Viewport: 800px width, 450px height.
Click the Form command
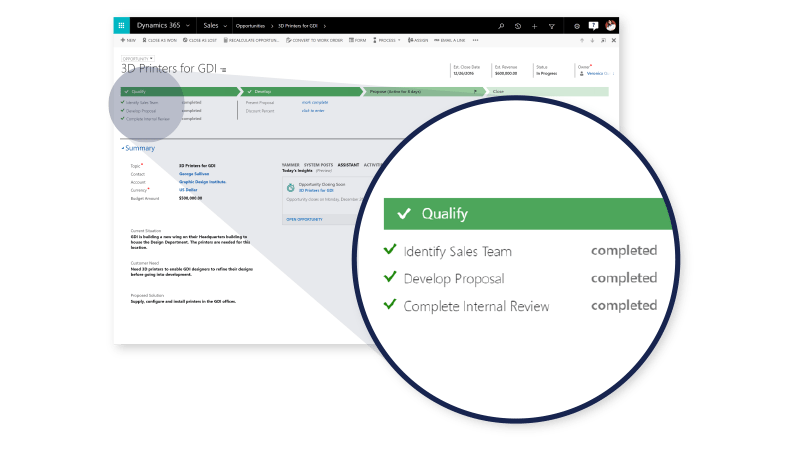(358, 40)
